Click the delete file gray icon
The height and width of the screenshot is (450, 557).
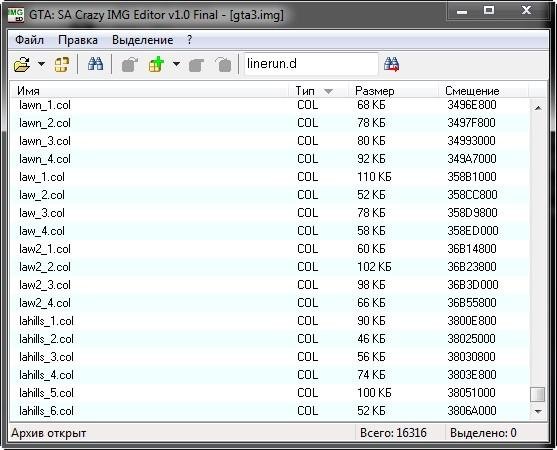(x=223, y=65)
